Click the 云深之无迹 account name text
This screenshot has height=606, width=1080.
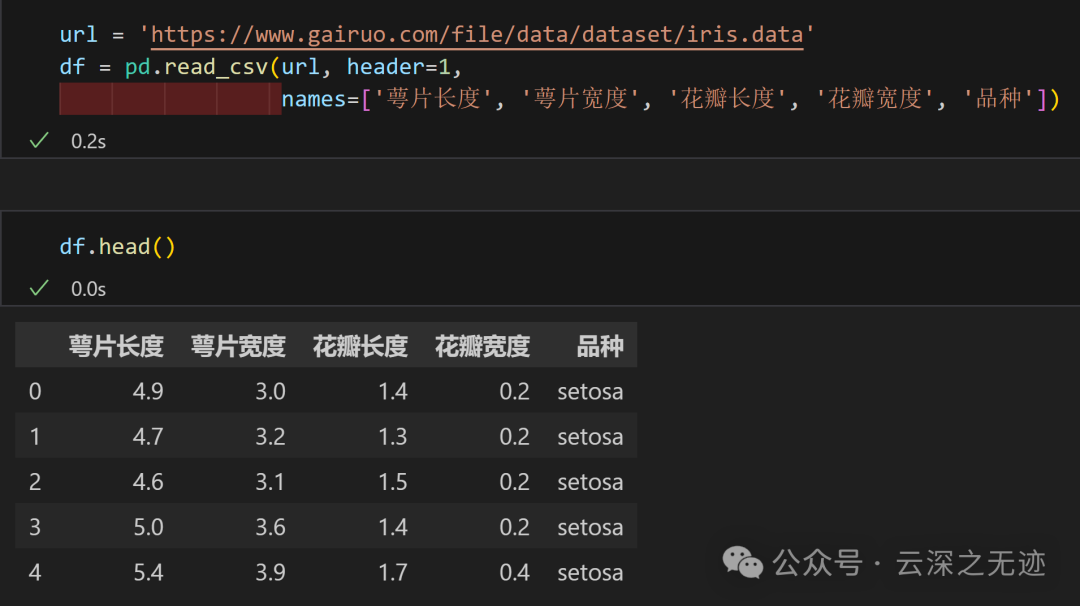pyautogui.click(x=971, y=563)
